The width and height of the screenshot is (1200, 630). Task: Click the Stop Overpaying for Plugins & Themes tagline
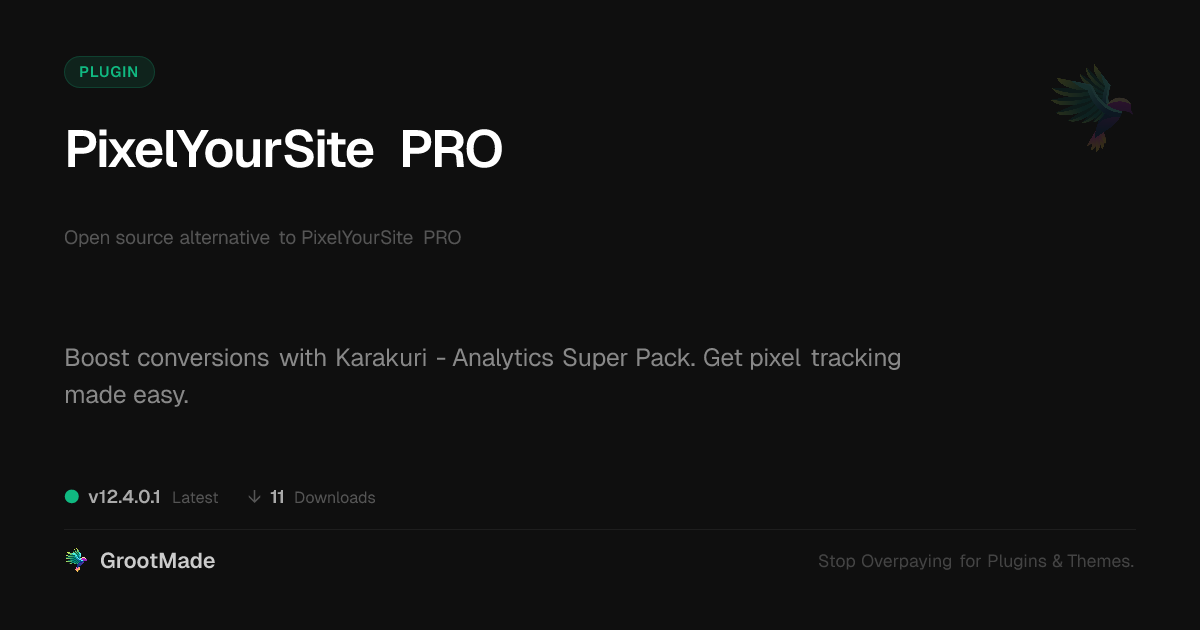[975, 561]
